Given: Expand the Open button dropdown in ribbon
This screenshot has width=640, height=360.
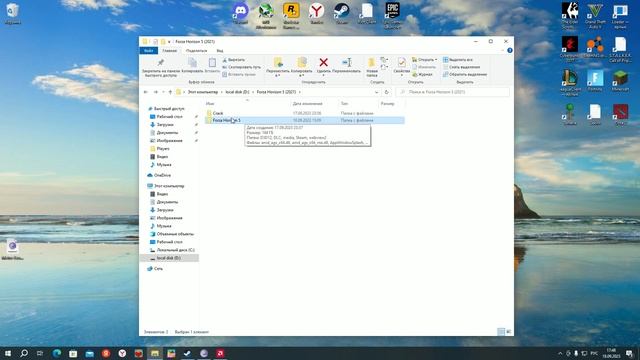Looking at the screenshot, I should point(436,60).
